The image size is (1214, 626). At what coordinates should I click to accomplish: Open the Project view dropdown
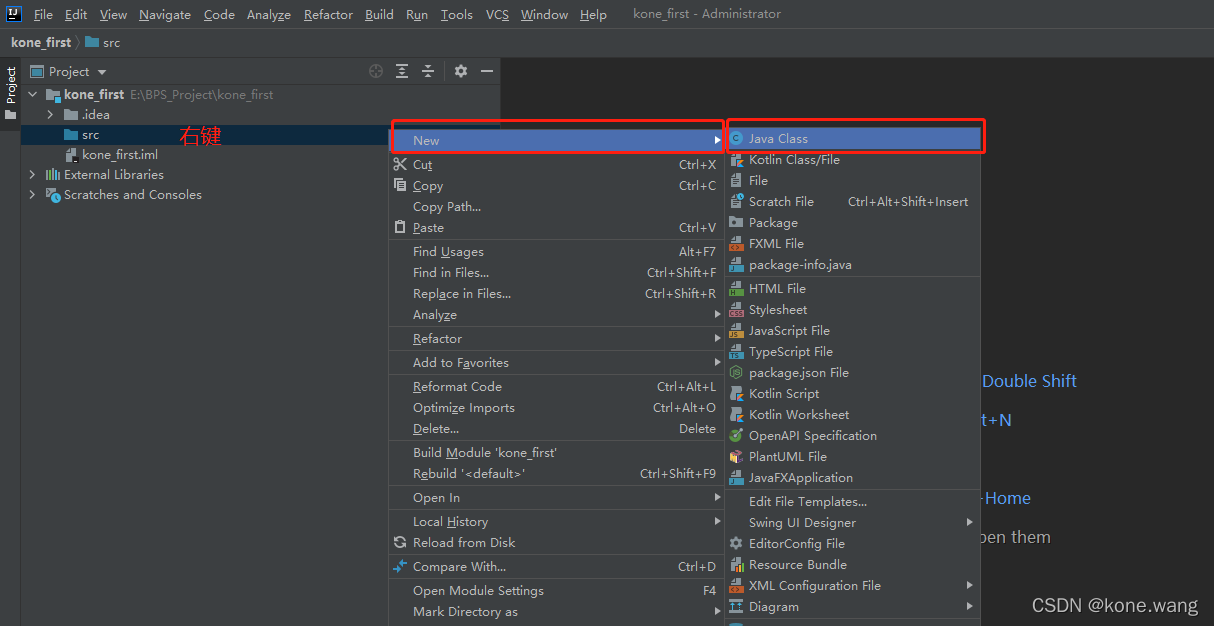pyautogui.click(x=102, y=72)
